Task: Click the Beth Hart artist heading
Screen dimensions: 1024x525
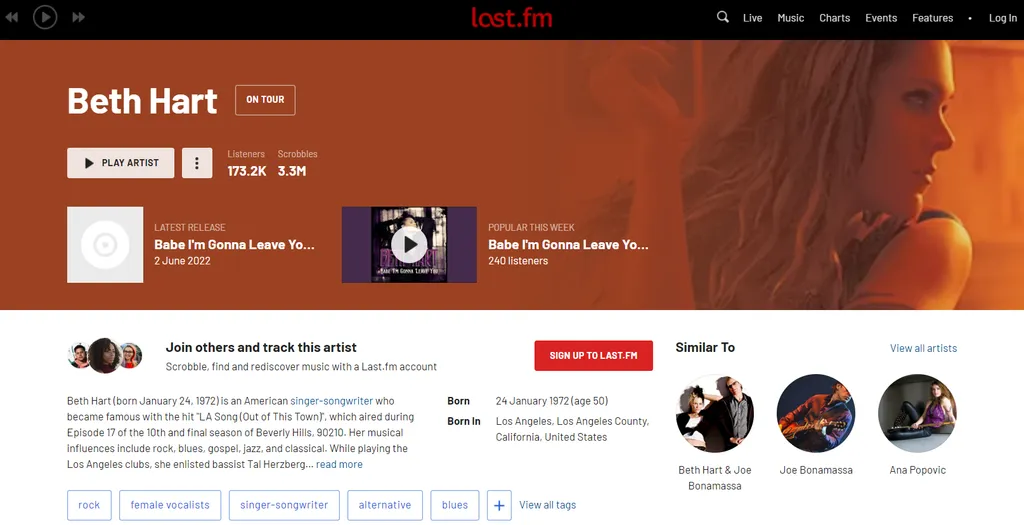Action: (142, 101)
